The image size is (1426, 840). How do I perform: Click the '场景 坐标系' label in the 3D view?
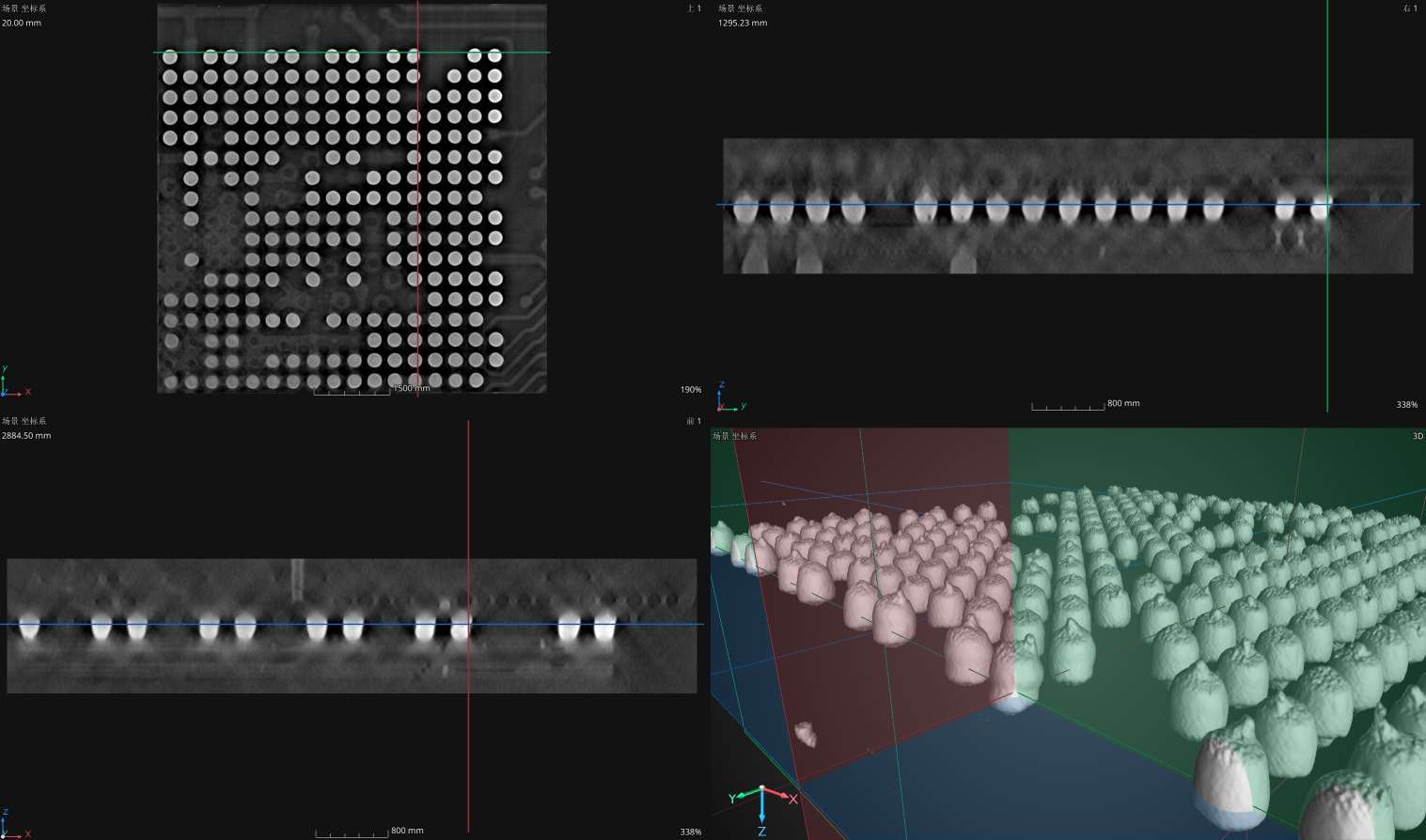pyautogui.click(x=734, y=436)
